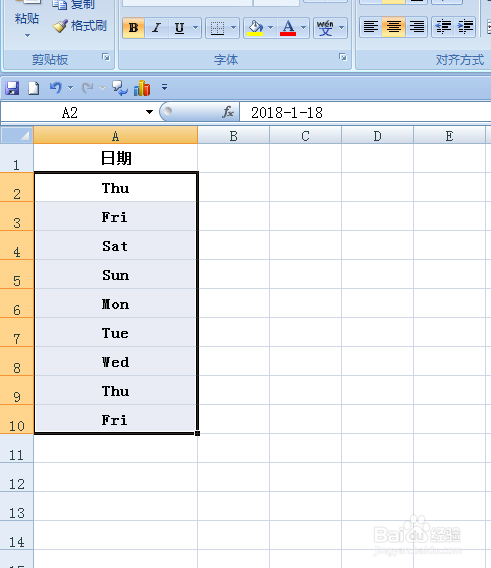Select column B header
Viewport: 491px width, 568px height.
[233, 135]
